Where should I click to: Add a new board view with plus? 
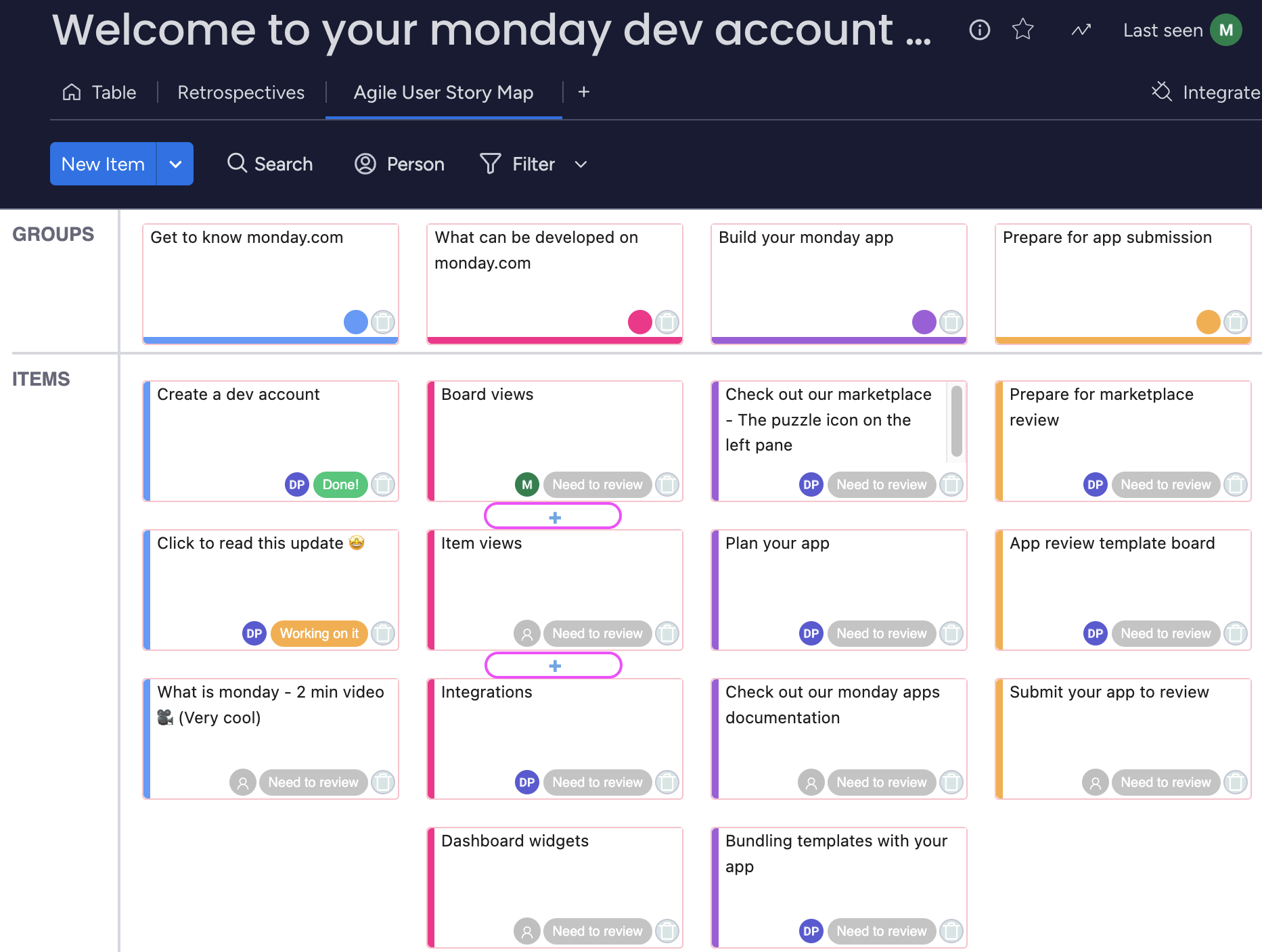click(584, 92)
